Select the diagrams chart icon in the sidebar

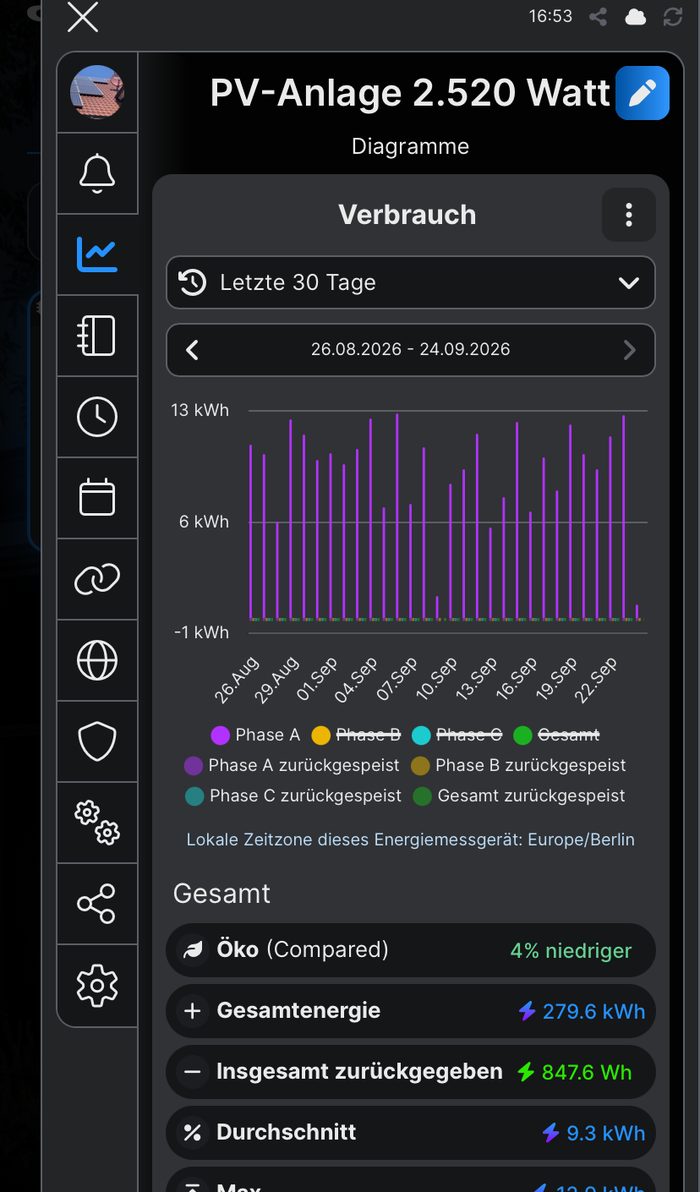click(97, 255)
